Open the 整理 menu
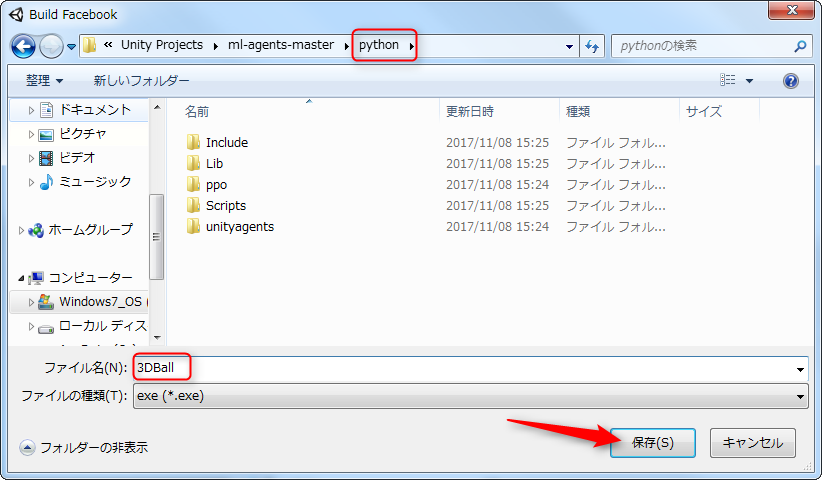This screenshot has height=480, width=822. (45, 81)
